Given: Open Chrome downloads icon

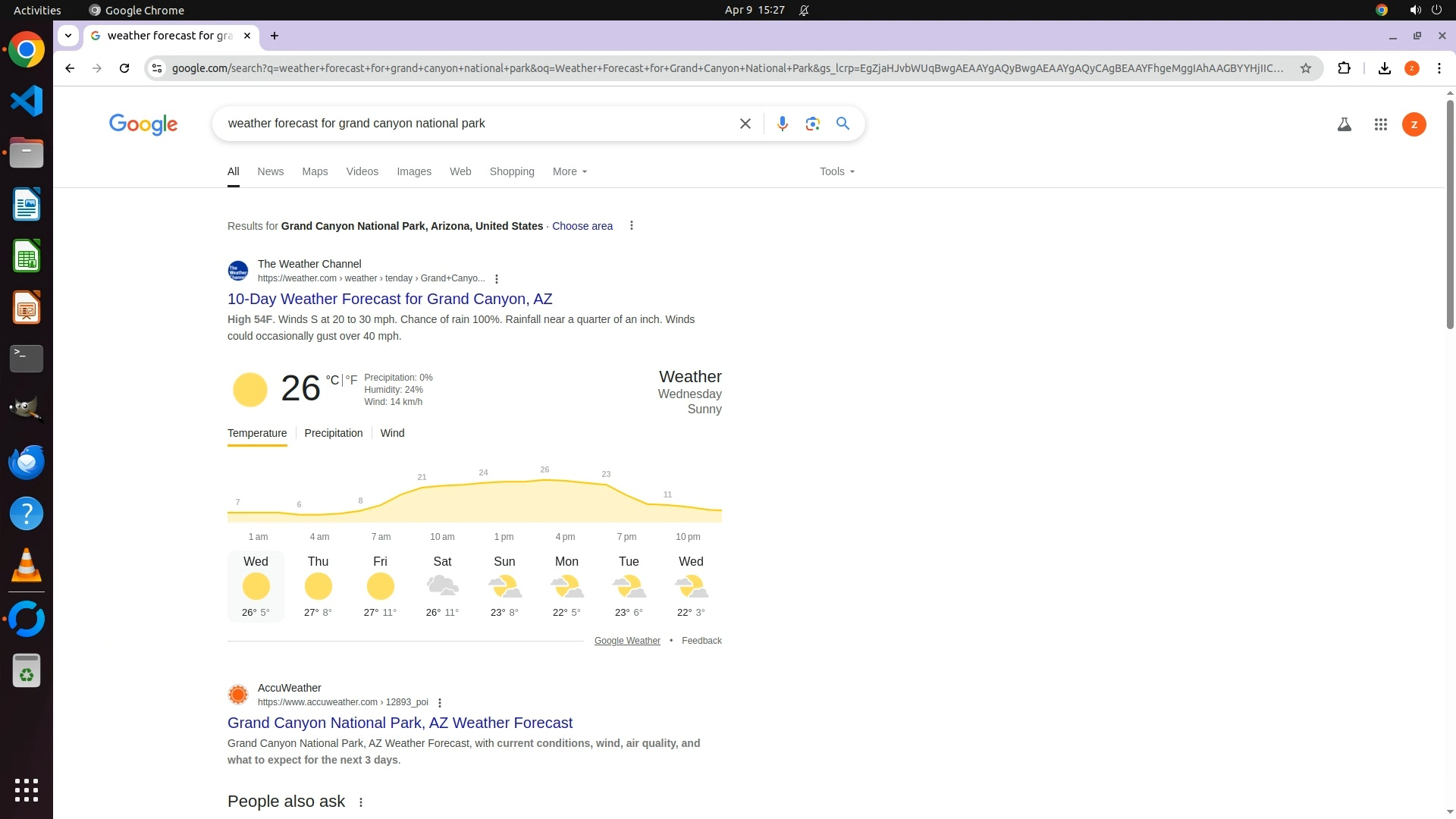Looking at the screenshot, I should coord(1384,68).
